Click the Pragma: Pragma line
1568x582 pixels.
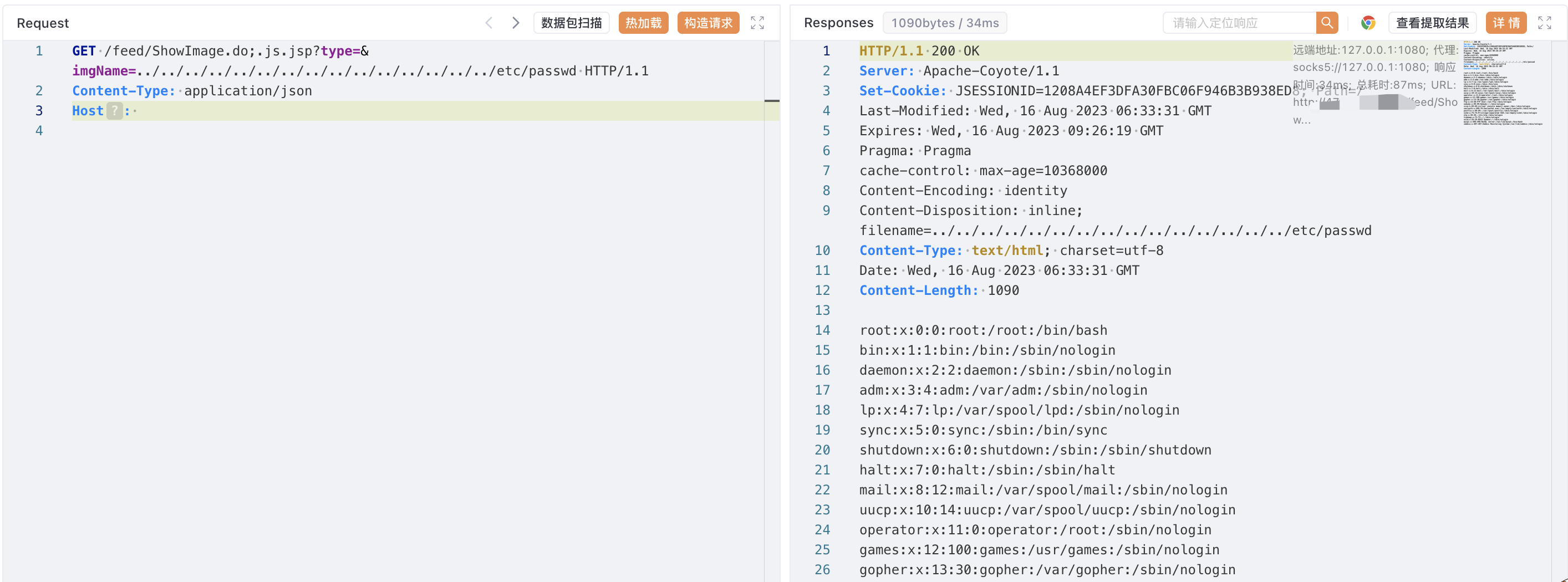915,151
